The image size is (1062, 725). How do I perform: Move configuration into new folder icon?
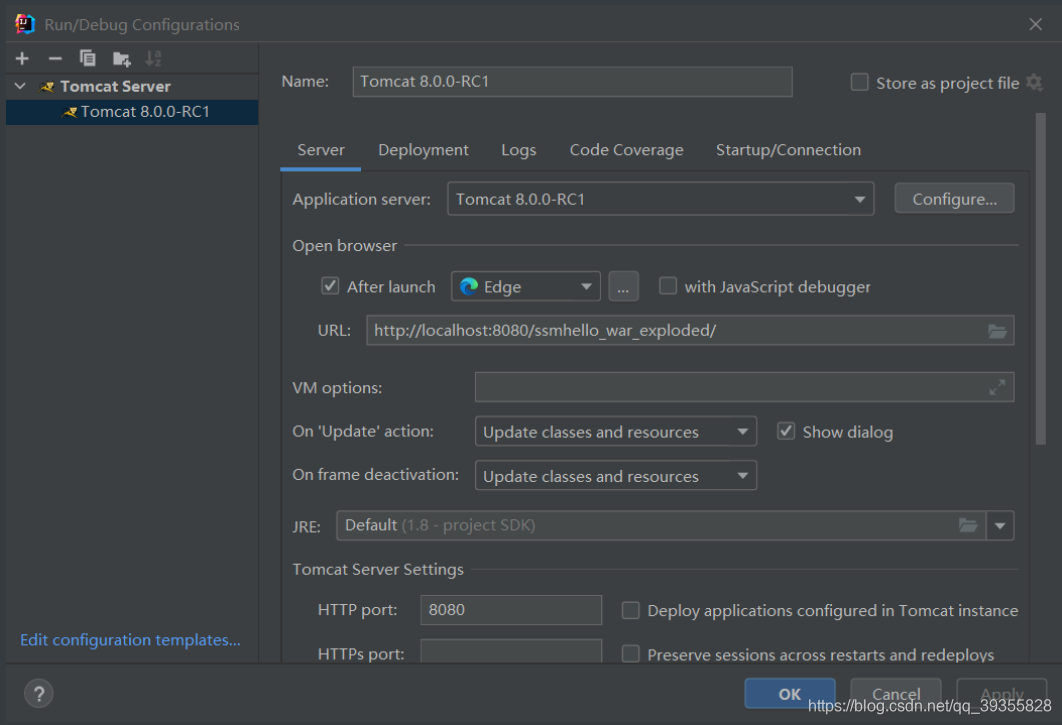tap(122, 59)
